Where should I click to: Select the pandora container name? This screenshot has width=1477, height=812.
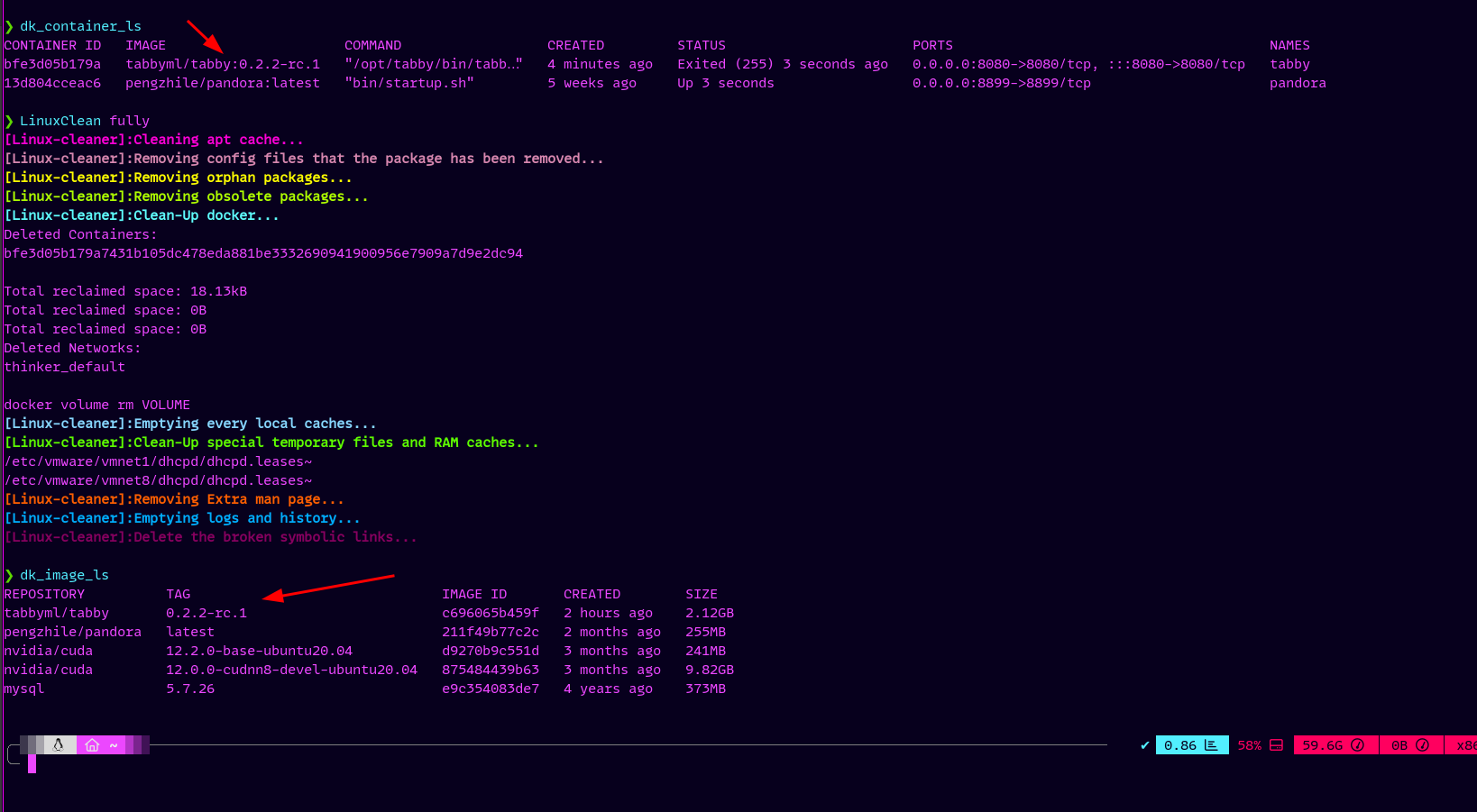(1298, 82)
